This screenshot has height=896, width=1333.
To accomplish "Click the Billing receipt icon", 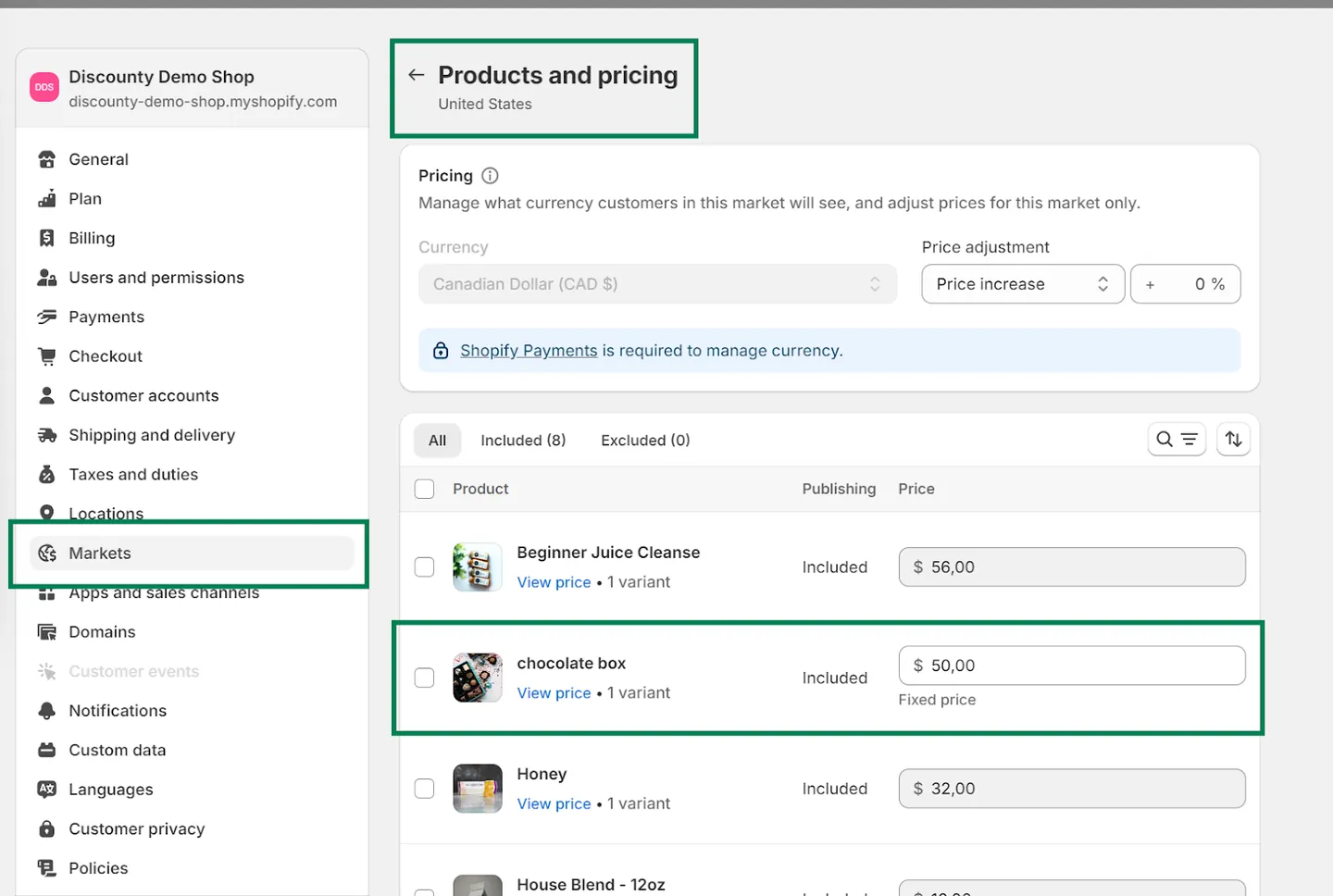I will click(x=46, y=238).
